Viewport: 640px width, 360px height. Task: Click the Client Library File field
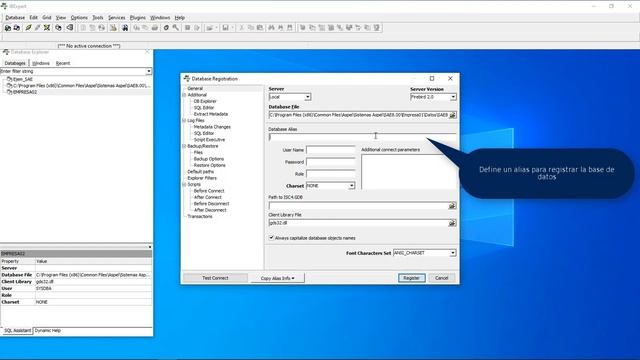[x=358, y=223]
